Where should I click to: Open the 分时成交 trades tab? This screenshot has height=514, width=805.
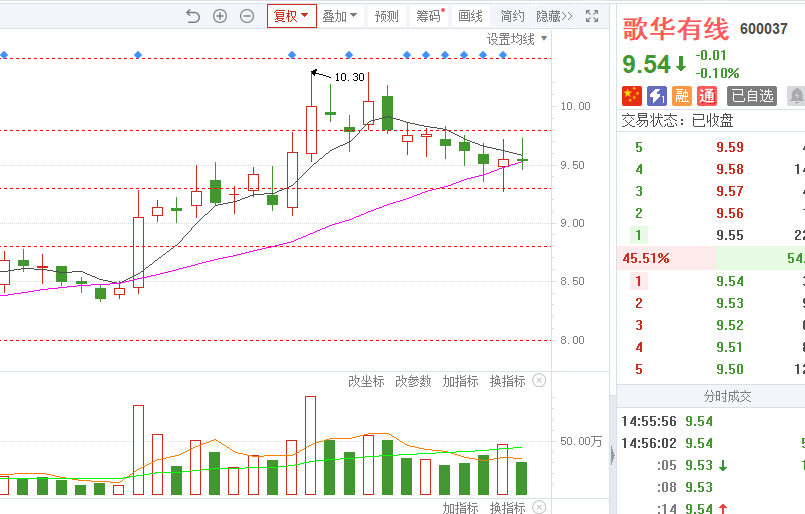click(x=726, y=396)
